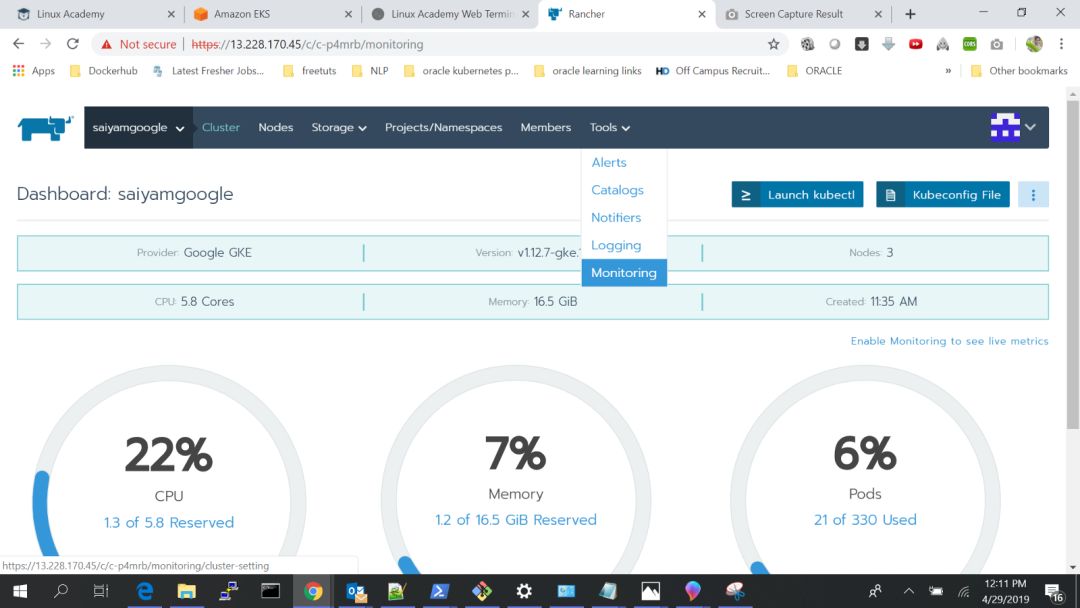Open Task View in the taskbar
The width and height of the screenshot is (1080, 608).
pyautogui.click(x=101, y=591)
